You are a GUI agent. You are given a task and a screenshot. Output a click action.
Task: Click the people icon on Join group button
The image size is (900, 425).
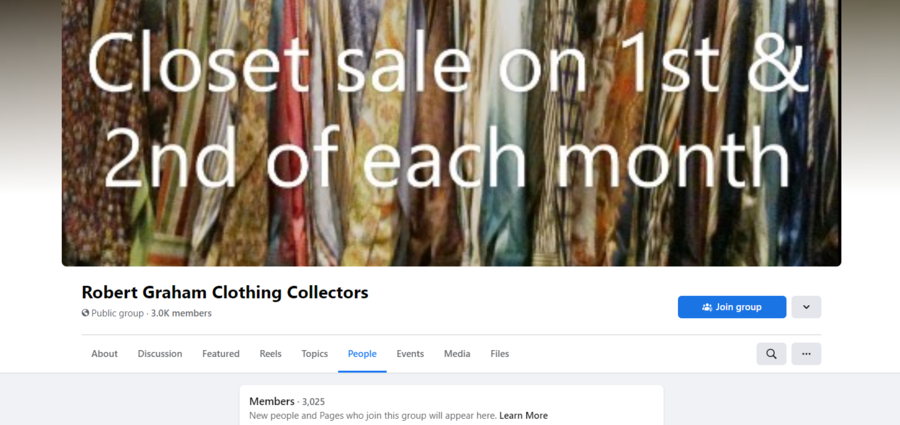tap(707, 307)
